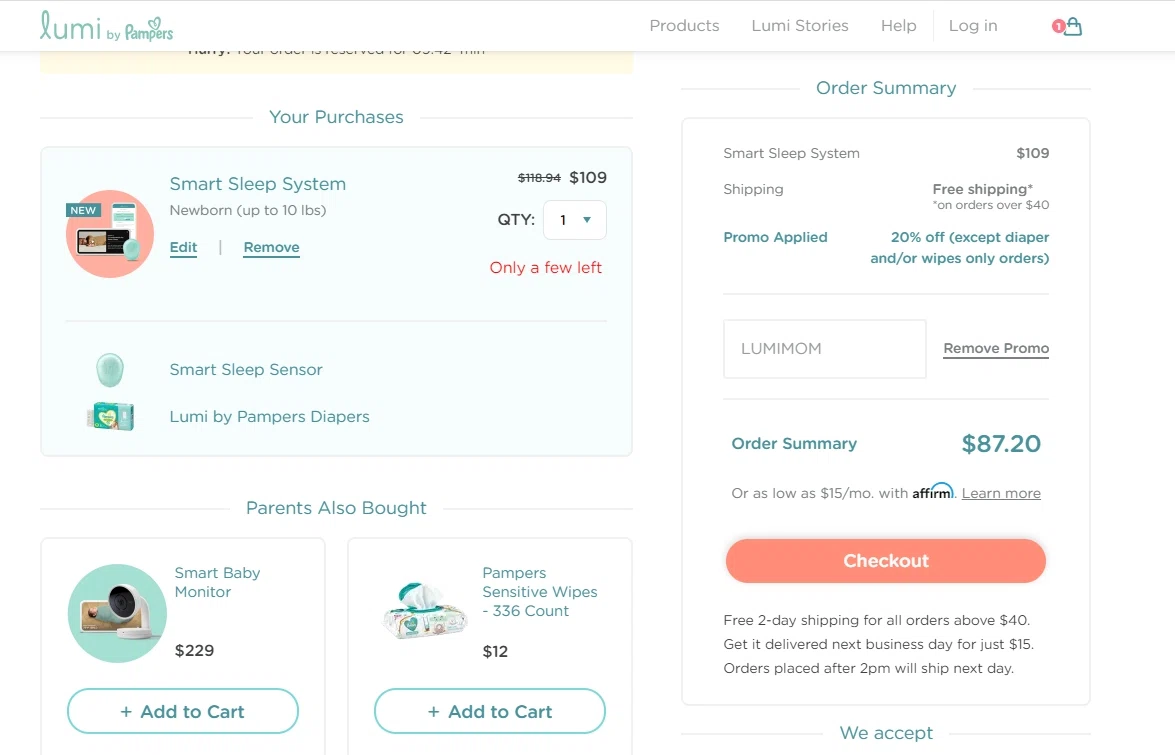Click the Smart Baby Monitor title

217,582
